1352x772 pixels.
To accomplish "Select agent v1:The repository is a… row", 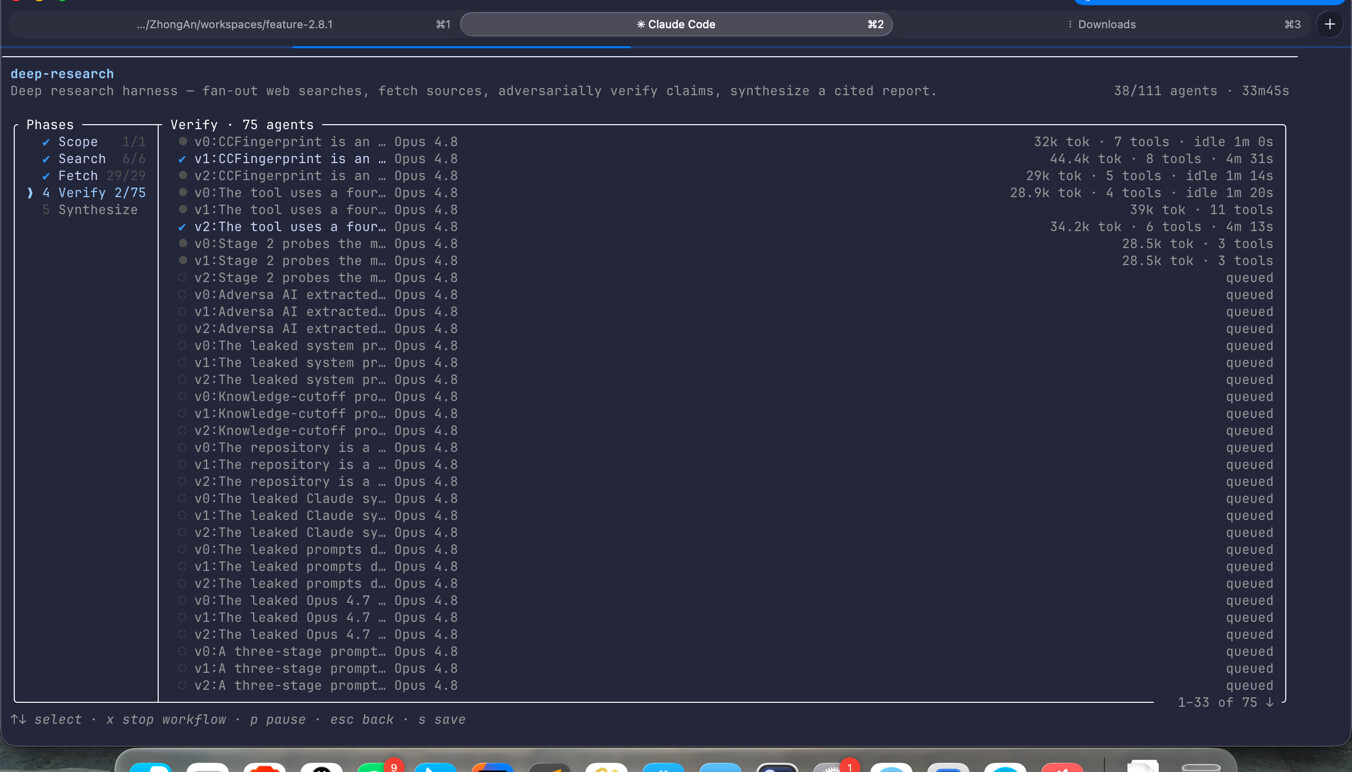I will (x=725, y=465).
